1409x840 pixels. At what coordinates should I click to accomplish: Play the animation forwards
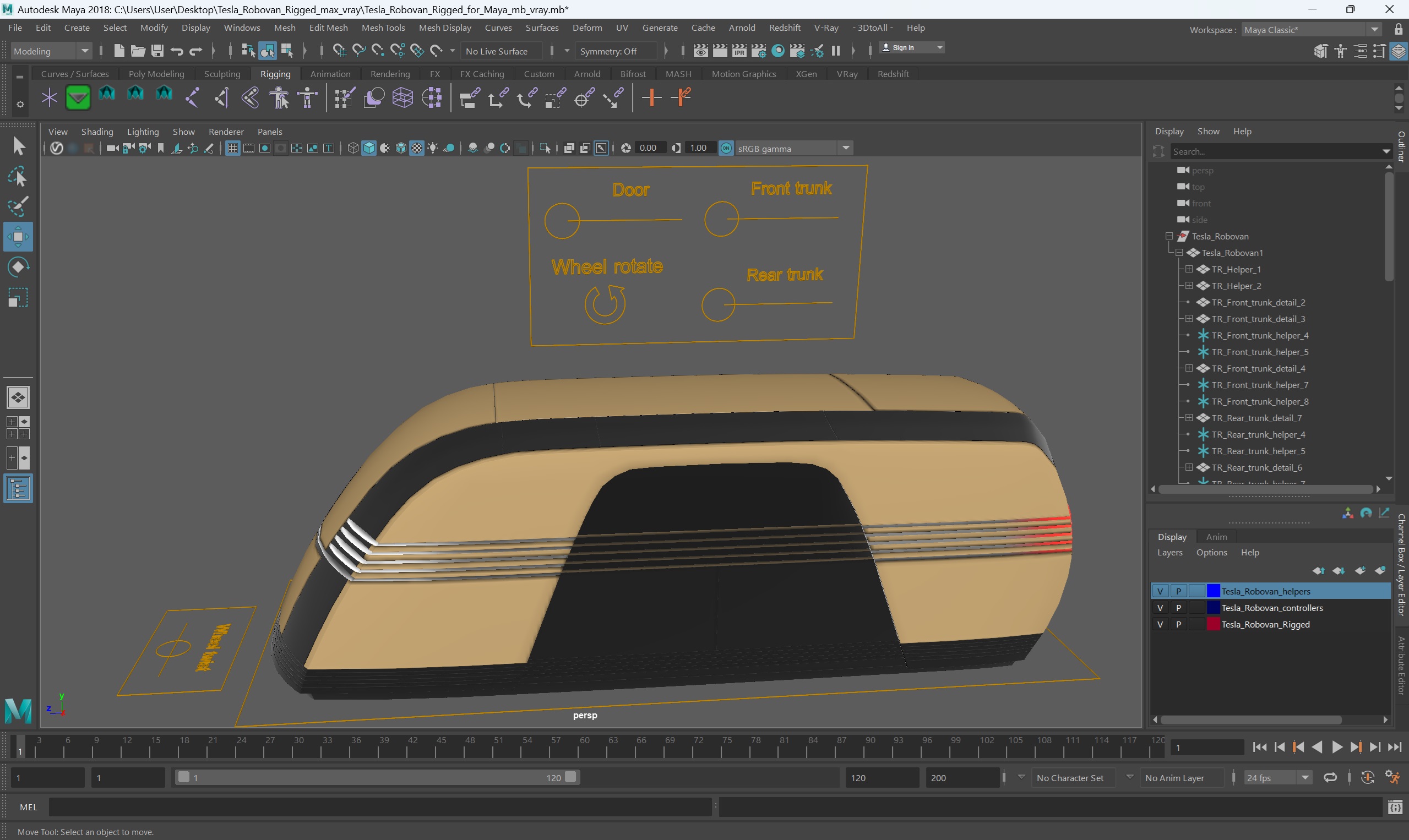tap(1337, 747)
